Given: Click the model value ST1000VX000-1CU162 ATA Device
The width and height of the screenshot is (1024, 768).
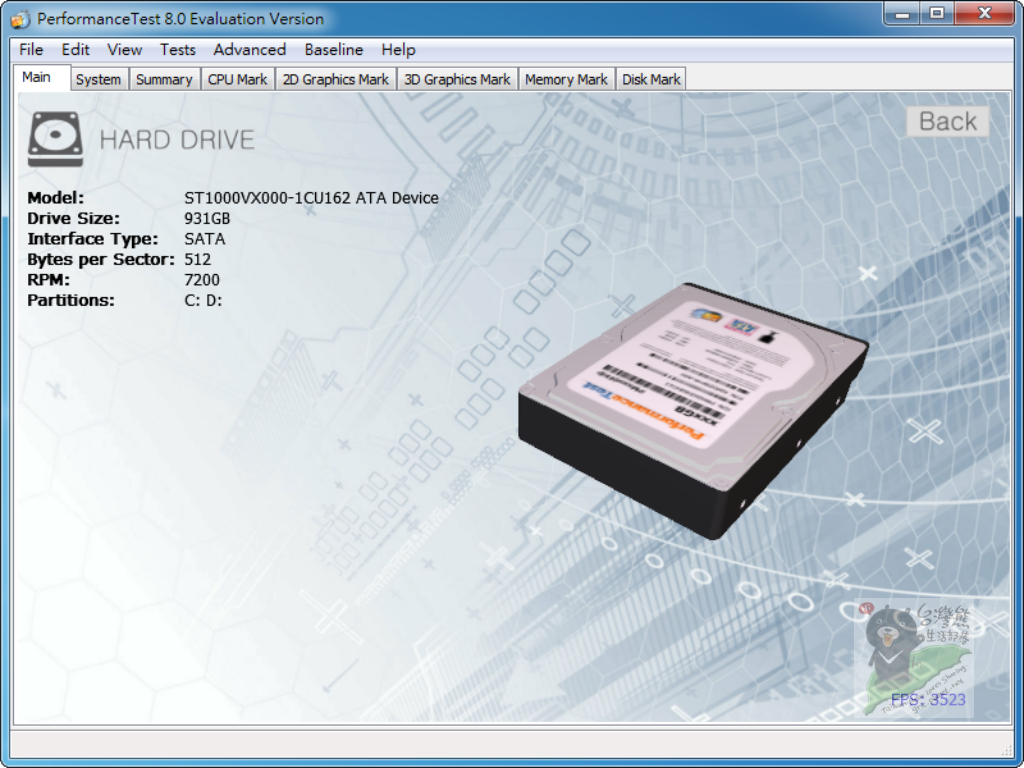Looking at the screenshot, I should pos(312,198).
